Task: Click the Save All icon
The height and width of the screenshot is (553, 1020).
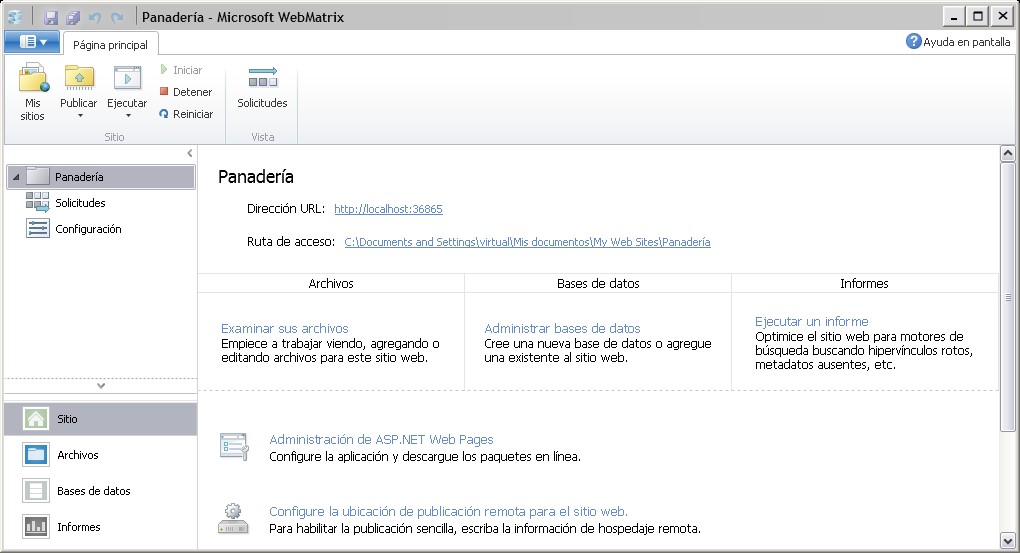Action: [x=73, y=18]
